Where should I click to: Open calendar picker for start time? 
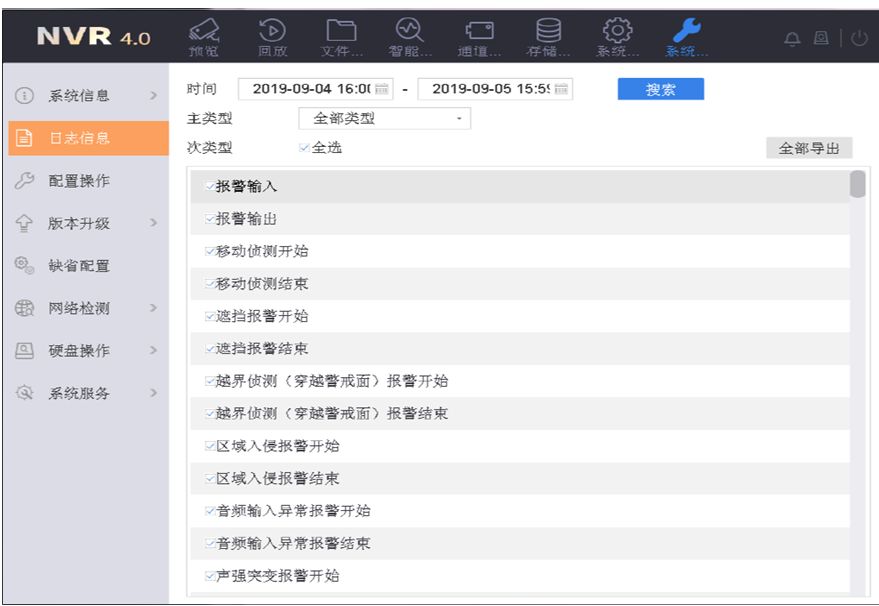point(381,89)
